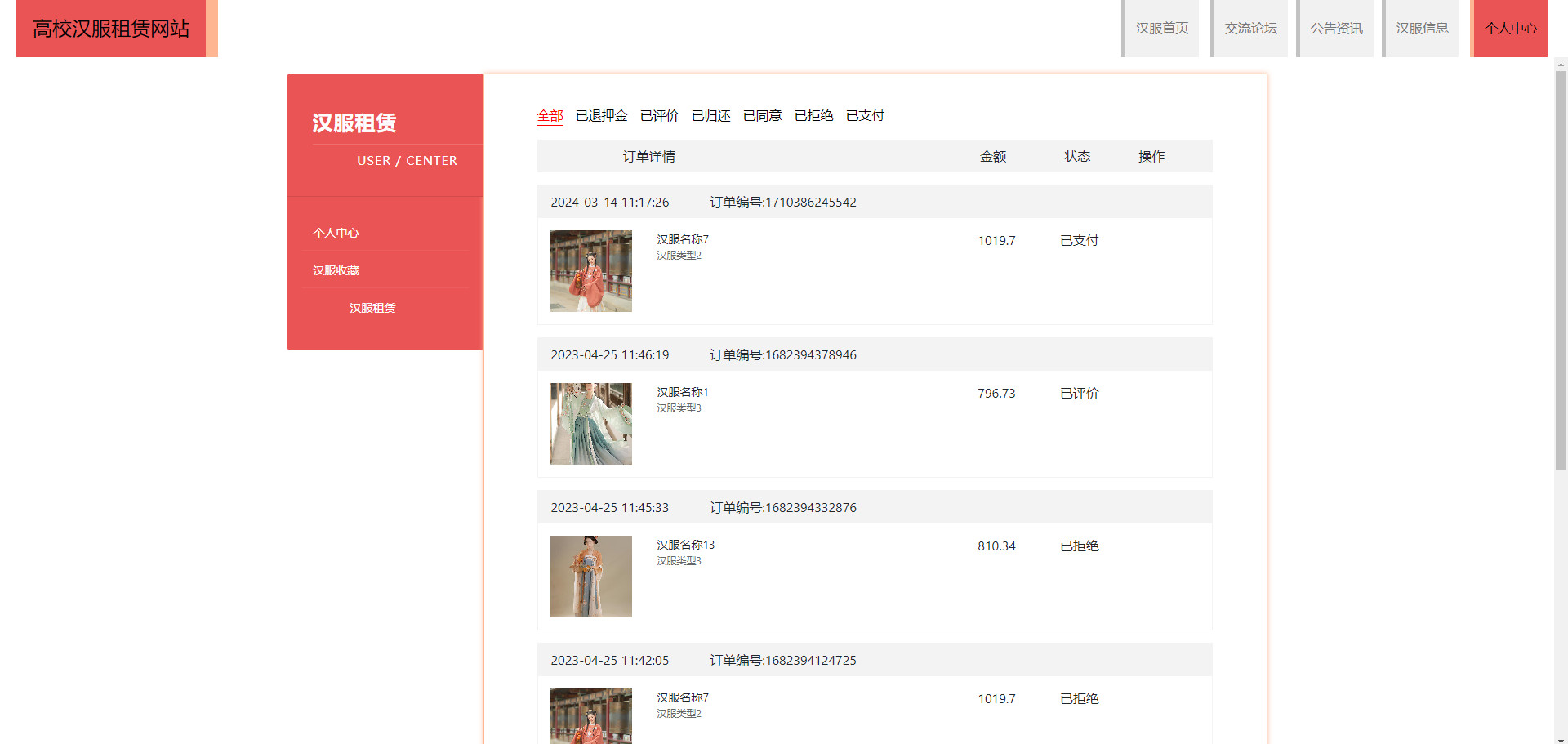Open the 汉服名称1 product thumbnail
Viewport: 1568px width, 744px height.
591,424
